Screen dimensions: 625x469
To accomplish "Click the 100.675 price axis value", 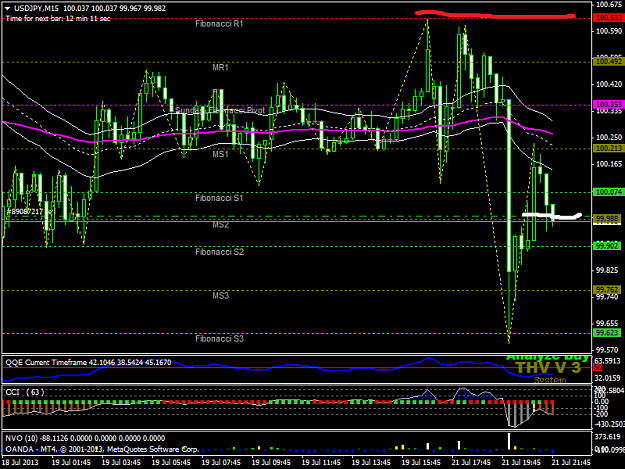I will (x=609, y=4).
